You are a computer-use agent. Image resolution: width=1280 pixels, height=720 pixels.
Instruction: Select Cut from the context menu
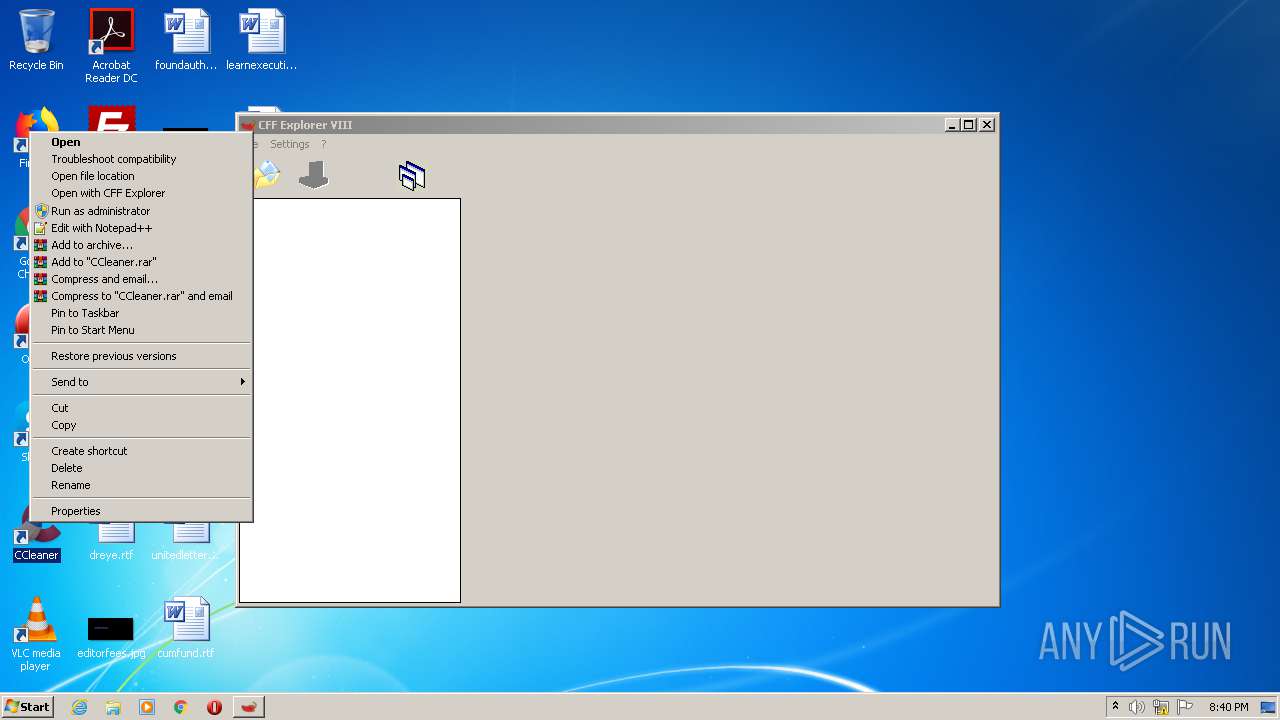(x=141, y=408)
